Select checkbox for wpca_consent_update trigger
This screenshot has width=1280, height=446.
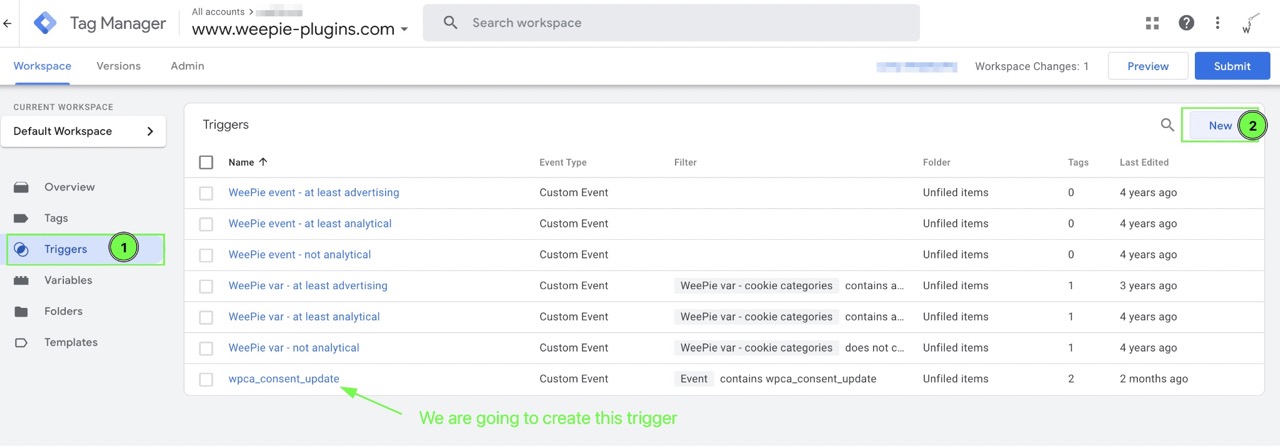click(x=206, y=379)
